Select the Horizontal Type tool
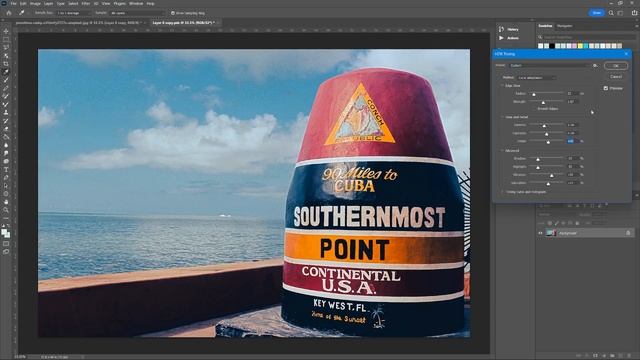This screenshot has width=640, height=360. (6, 169)
